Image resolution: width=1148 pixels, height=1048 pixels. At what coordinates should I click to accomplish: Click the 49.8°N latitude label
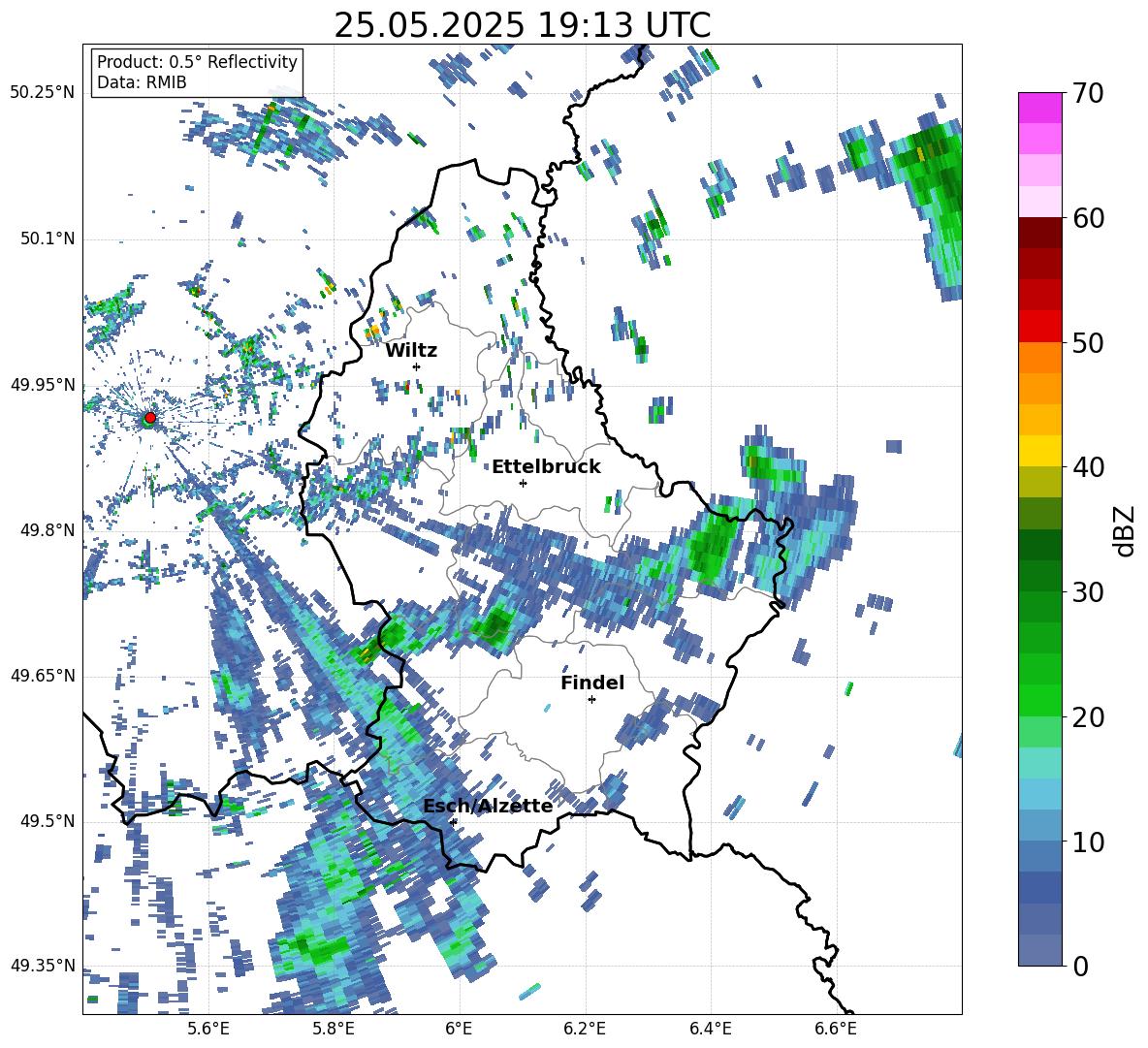47,530
